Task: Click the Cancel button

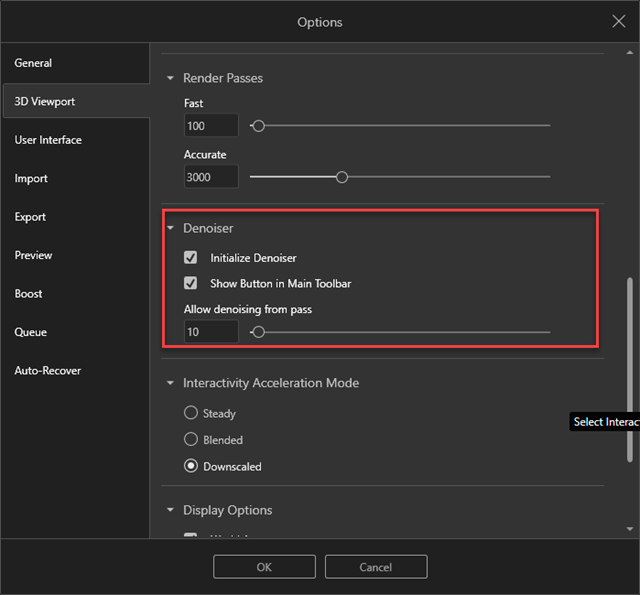Action: (x=375, y=567)
